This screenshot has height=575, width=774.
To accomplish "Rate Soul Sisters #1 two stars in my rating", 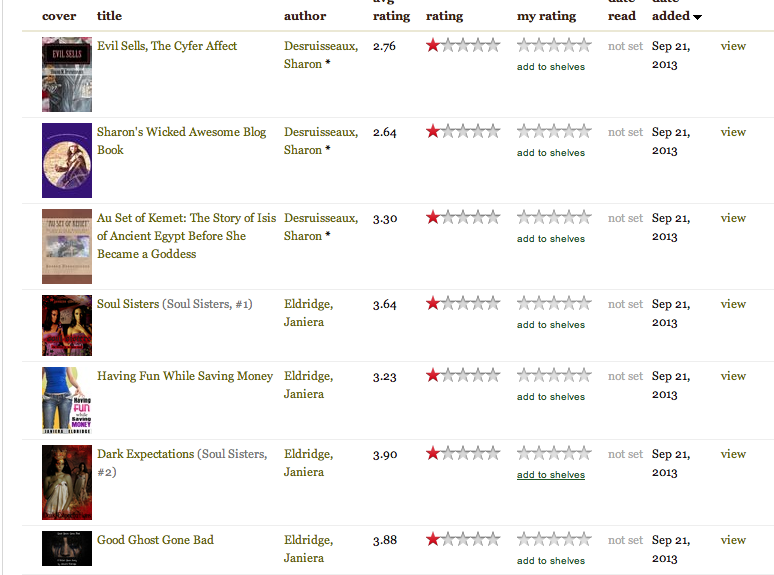I will (x=539, y=303).
